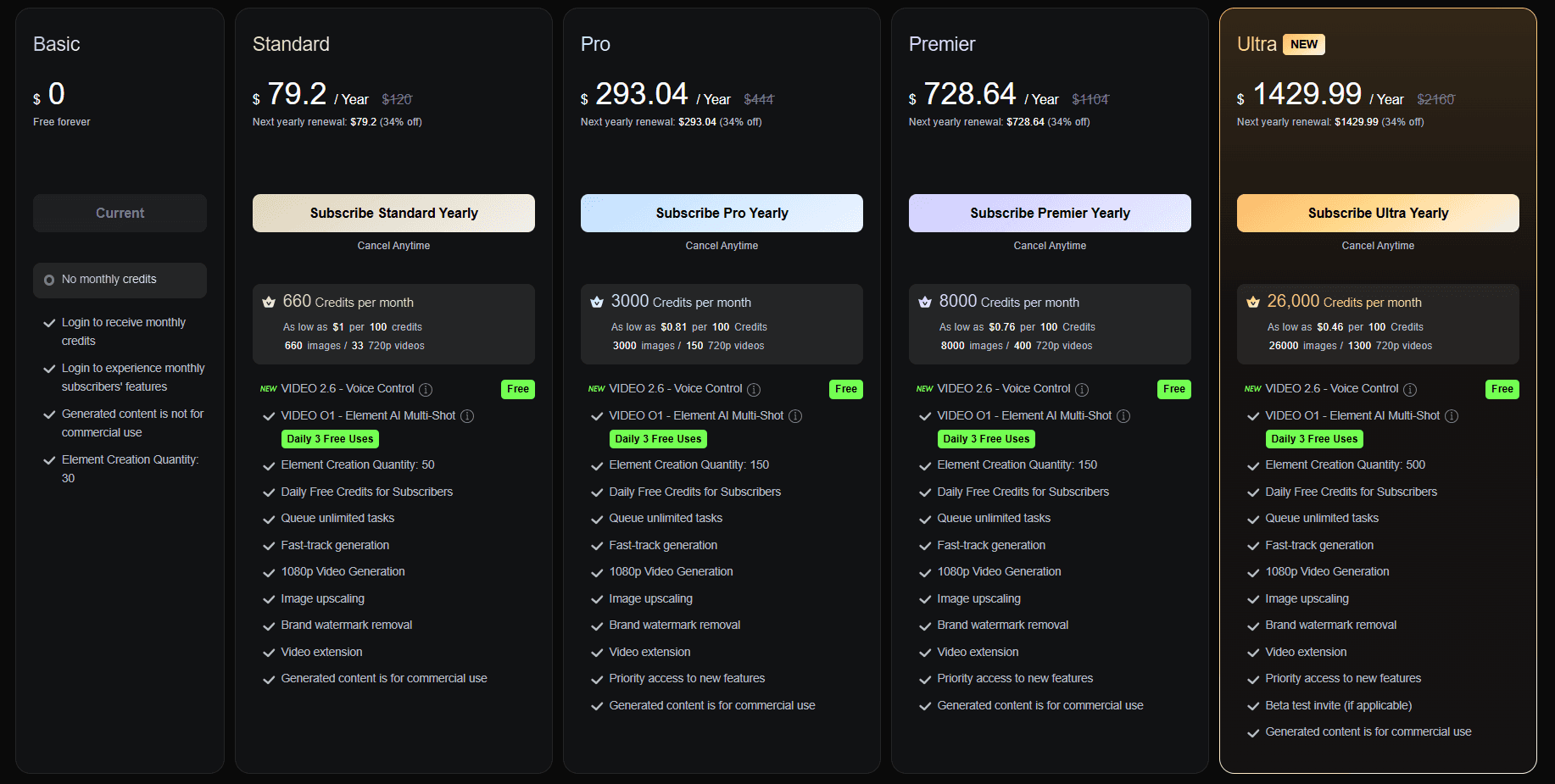The image size is (1555, 784).
Task: Click NEW badge next to Ultra title
Action: pos(1304,44)
